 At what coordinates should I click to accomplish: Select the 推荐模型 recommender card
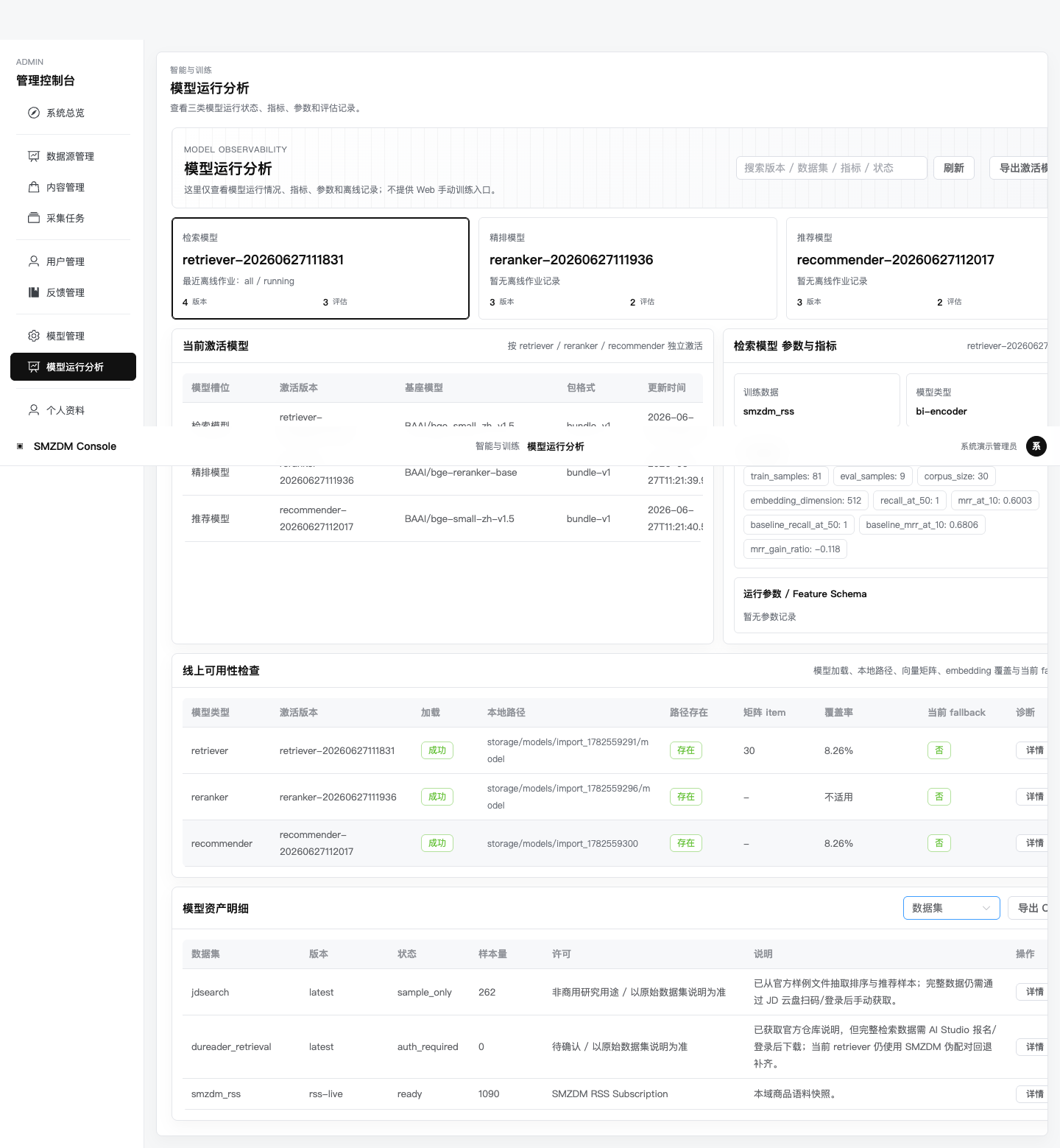pyautogui.click(x=917, y=268)
